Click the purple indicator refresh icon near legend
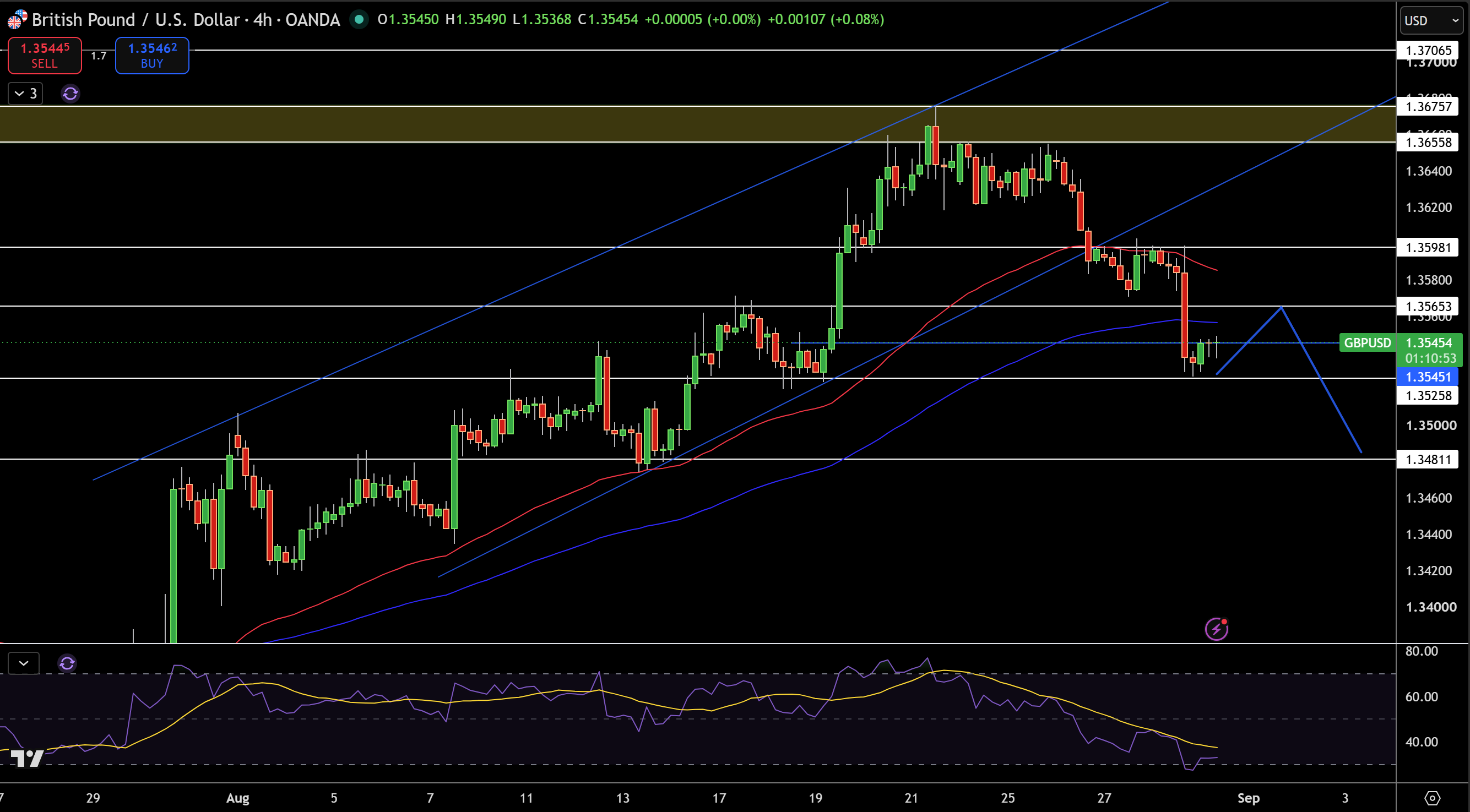Screen dimensions: 1470x812 [70, 93]
